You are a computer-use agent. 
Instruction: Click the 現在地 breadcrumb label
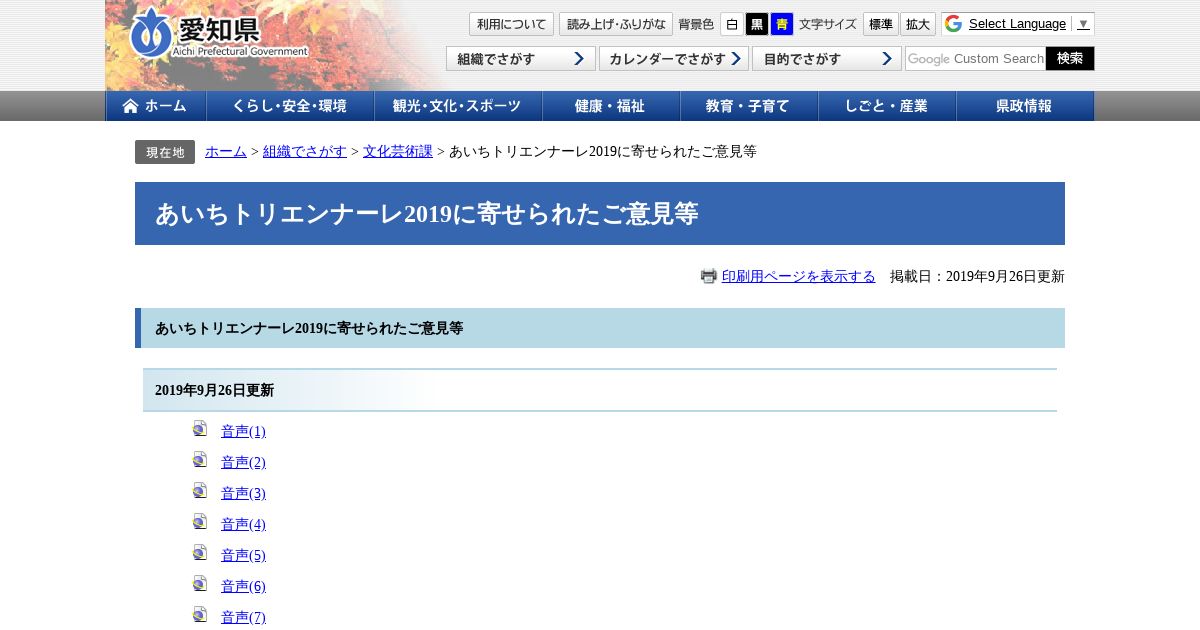click(165, 152)
